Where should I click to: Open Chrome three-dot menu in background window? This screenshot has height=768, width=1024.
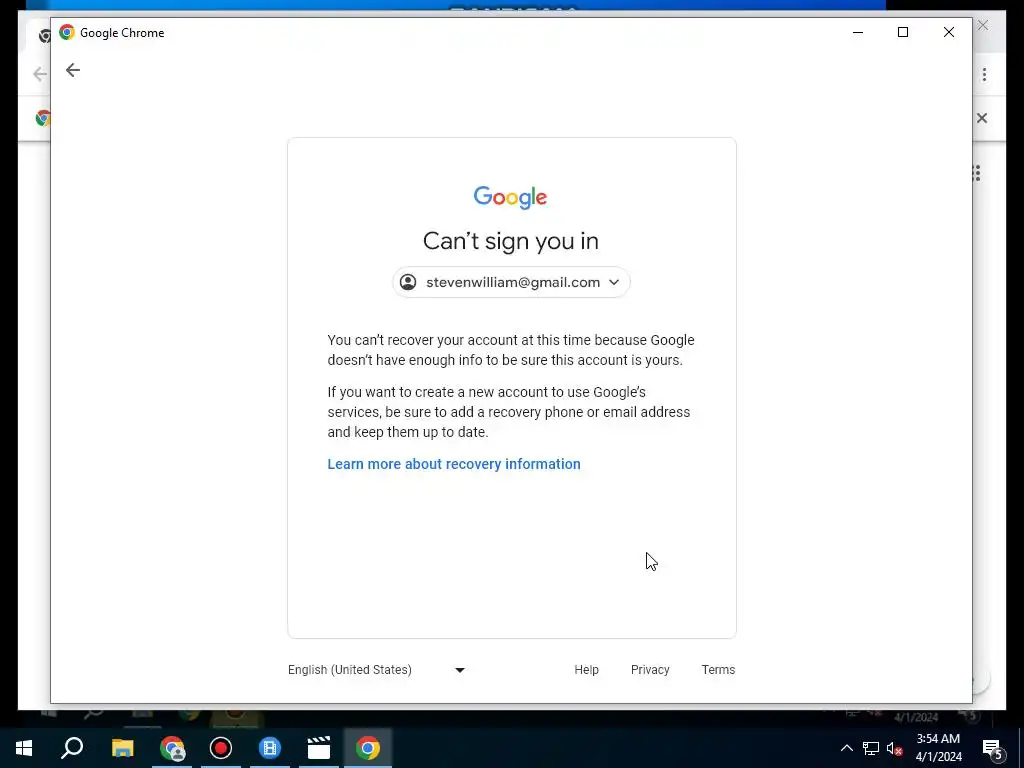[984, 74]
